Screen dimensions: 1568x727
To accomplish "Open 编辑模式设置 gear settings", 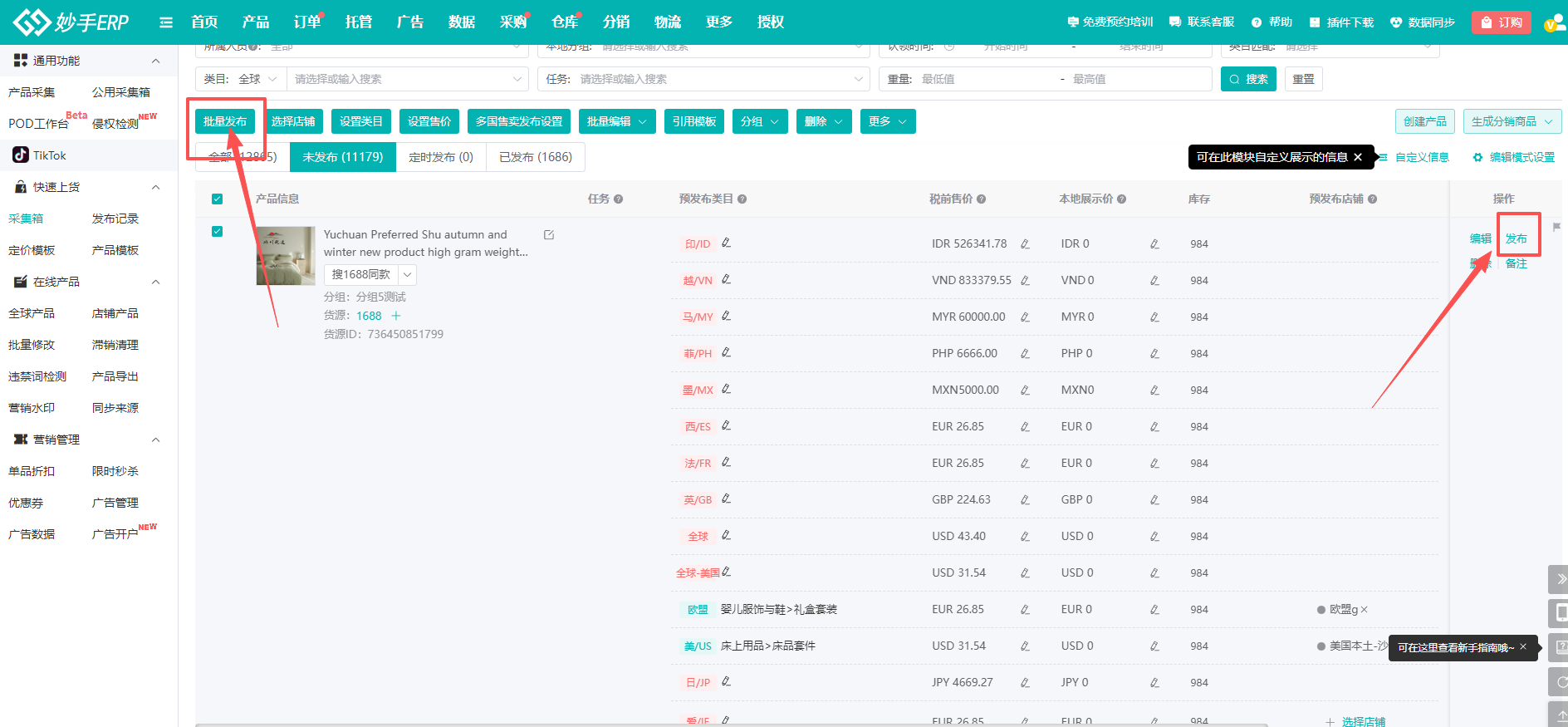I will (x=1477, y=157).
